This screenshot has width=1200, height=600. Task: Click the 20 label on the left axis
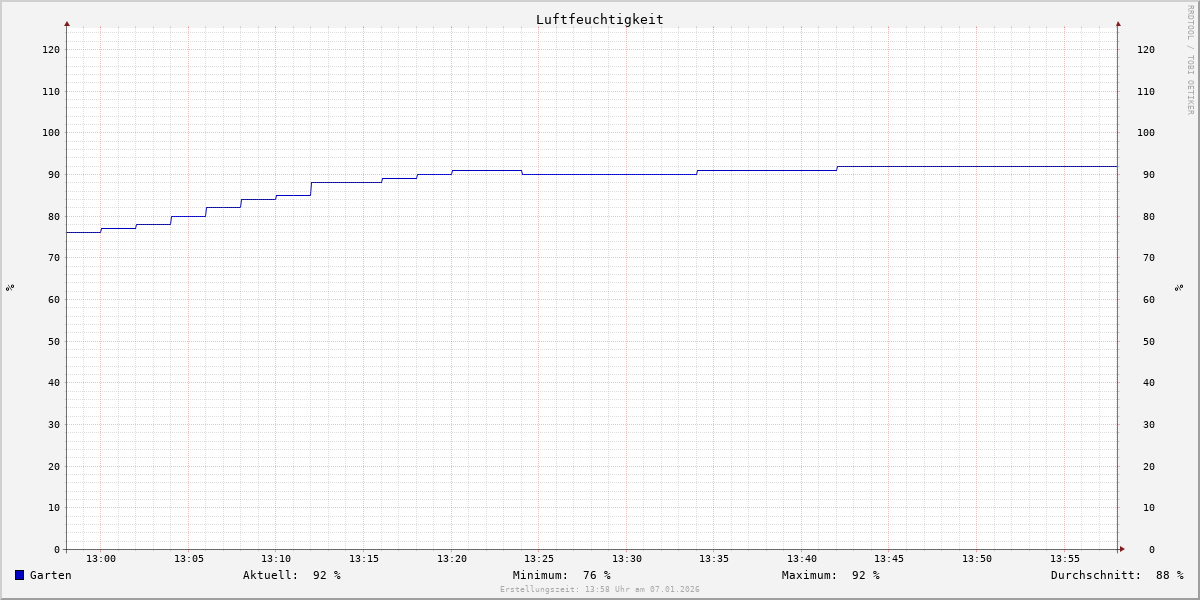click(54, 467)
